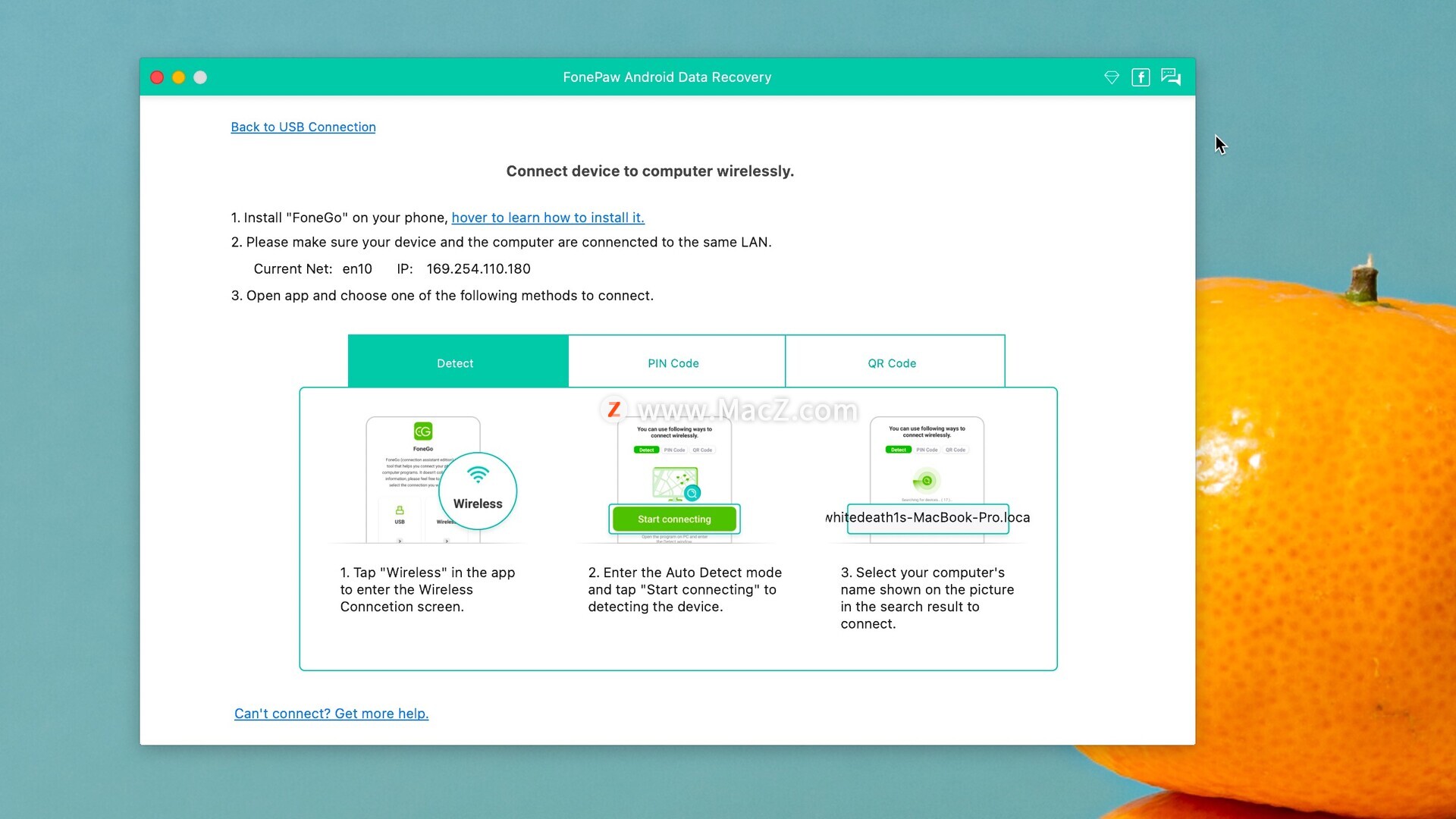The width and height of the screenshot is (1456, 819).
Task: Select the Detect tab
Action: point(458,362)
